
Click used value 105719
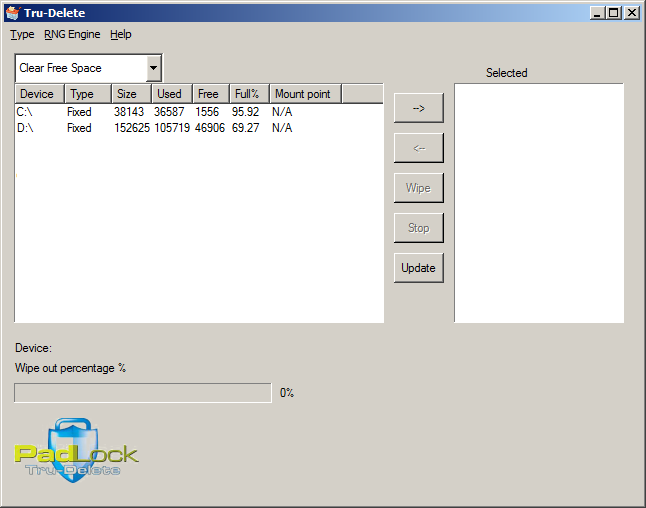point(172,128)
